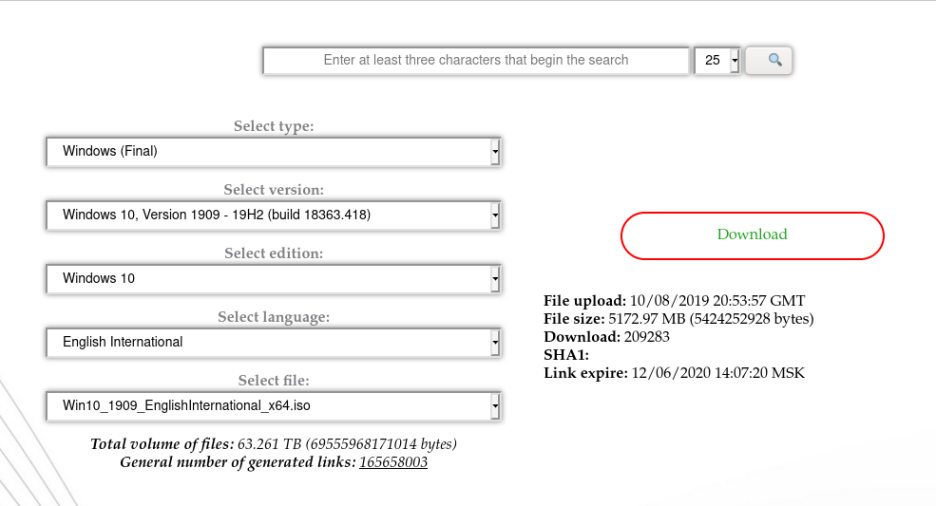Open the Select type dropdown

click(273, 152)
